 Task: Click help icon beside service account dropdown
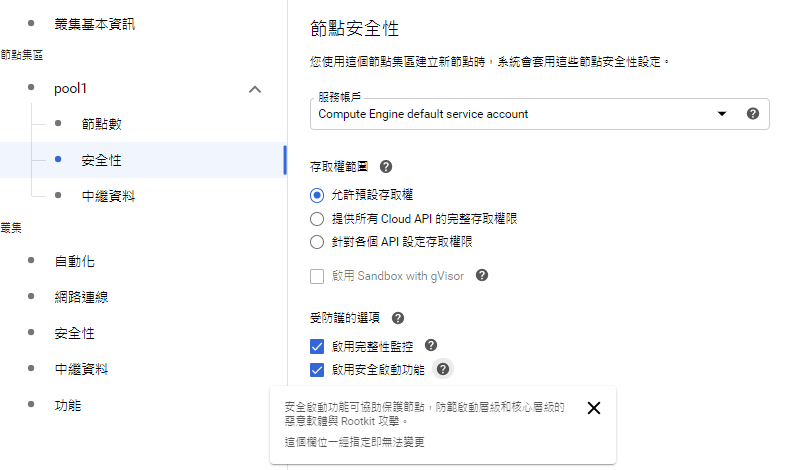coord(753,114)
